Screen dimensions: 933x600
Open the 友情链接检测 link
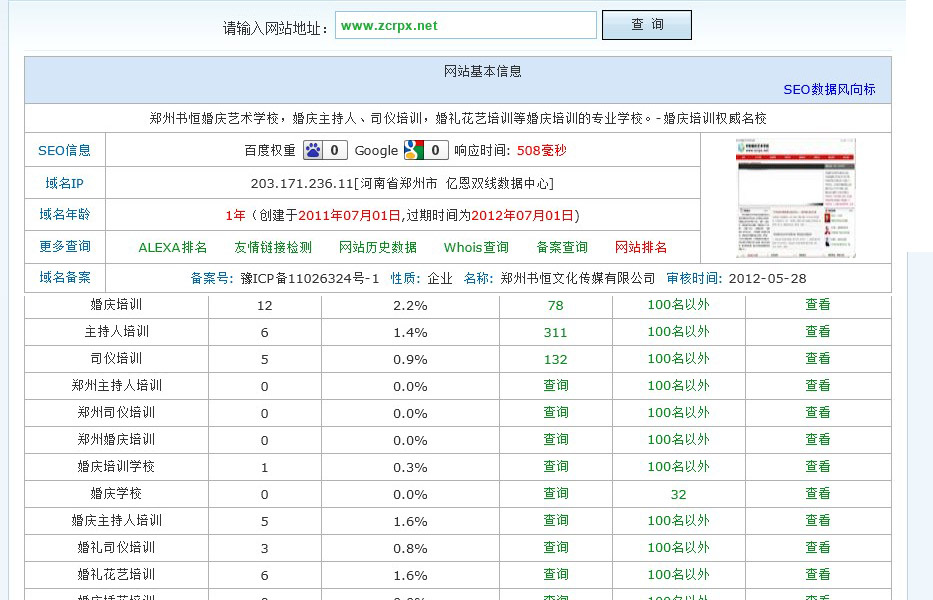click(273, 247)
